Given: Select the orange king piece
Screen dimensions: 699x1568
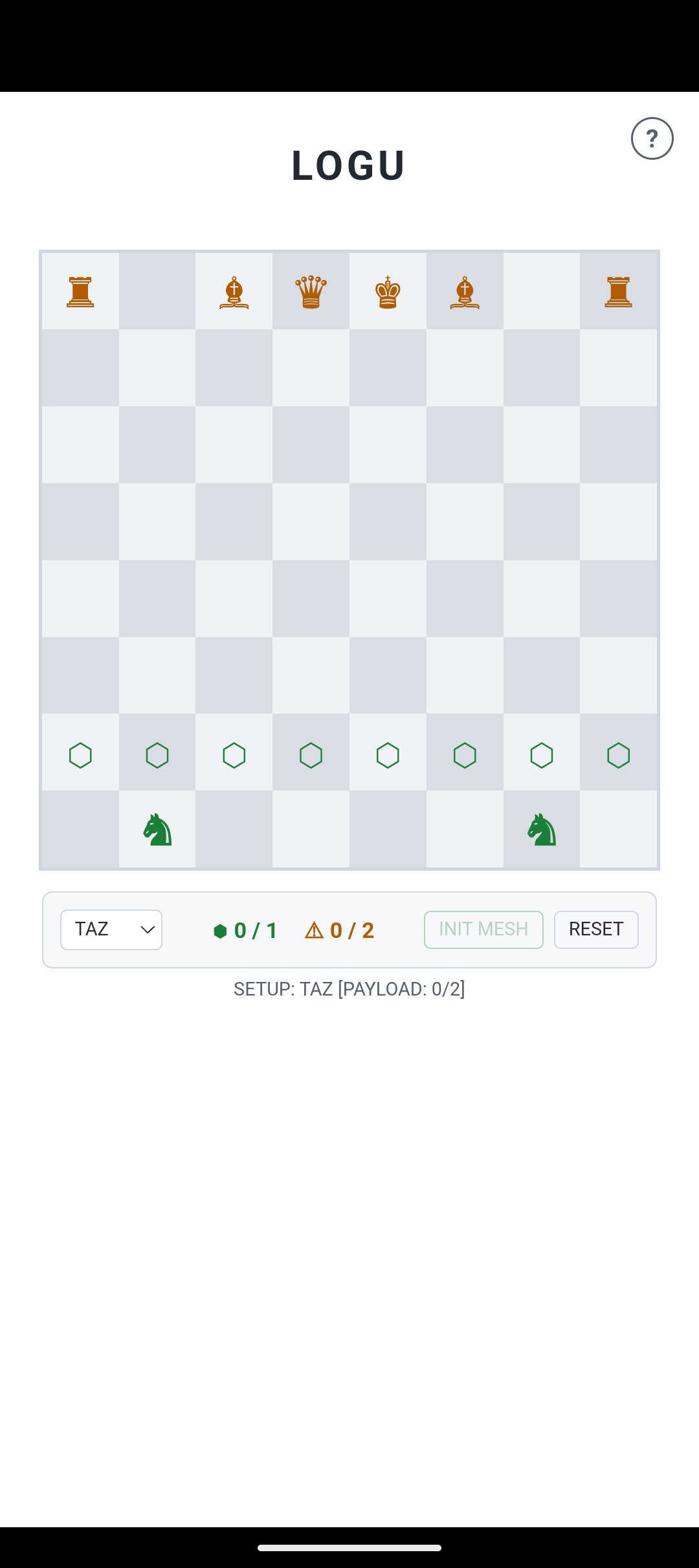Looking at the screenshot, I should [388, 292].
